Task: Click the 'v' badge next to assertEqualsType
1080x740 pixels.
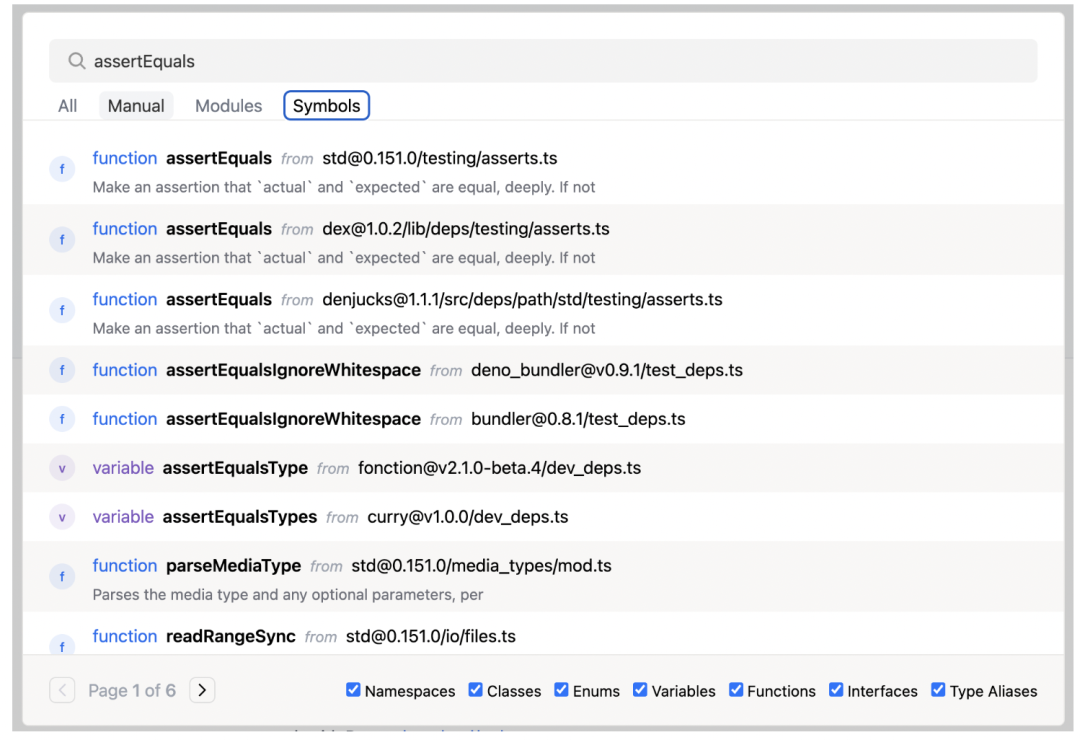Action: 62,467
